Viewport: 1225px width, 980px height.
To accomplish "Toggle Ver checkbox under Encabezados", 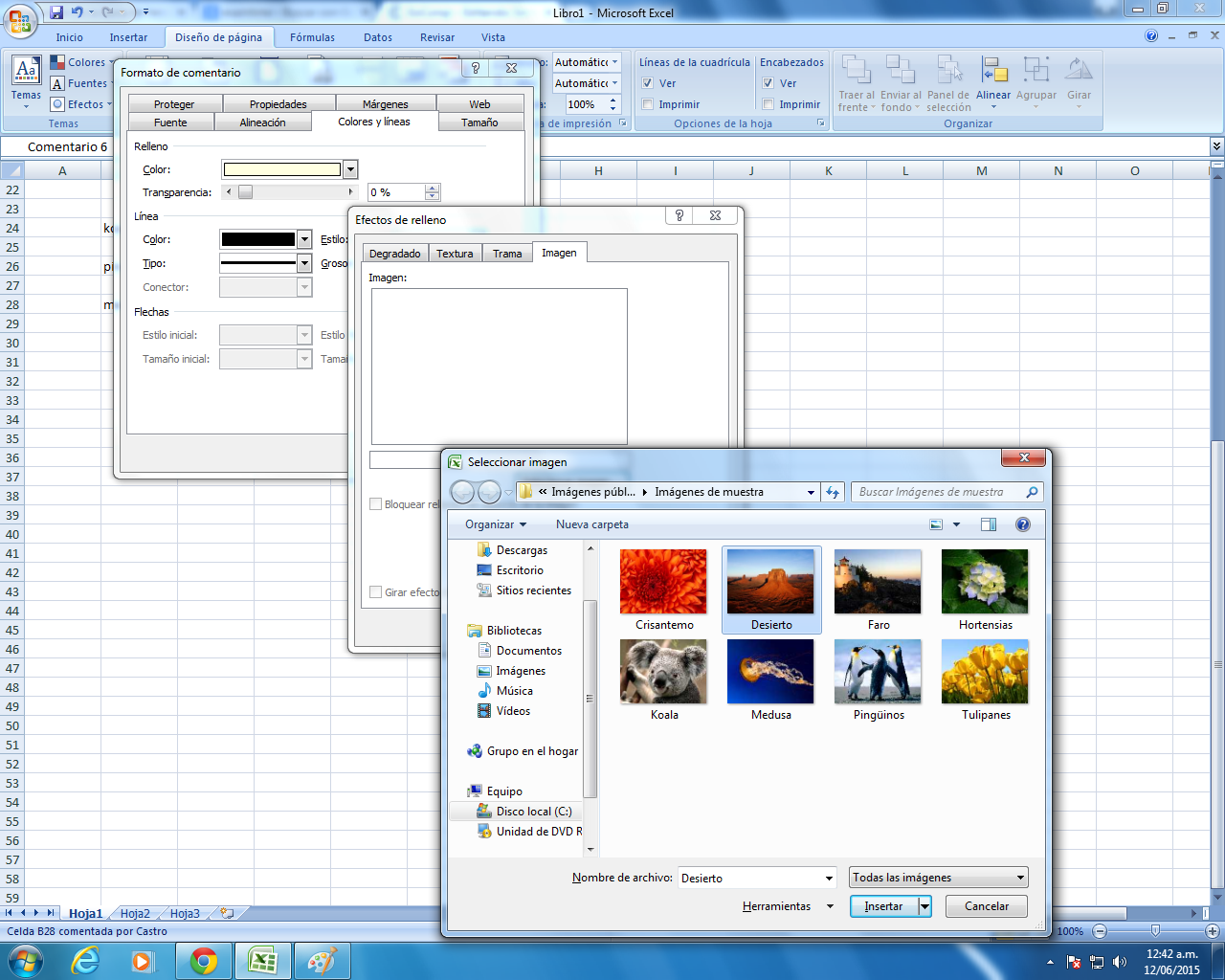I will point(768,83).
